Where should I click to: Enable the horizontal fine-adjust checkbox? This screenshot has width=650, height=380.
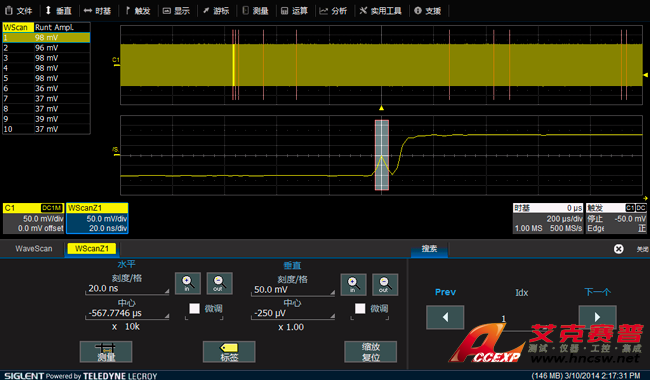point(194,309)
